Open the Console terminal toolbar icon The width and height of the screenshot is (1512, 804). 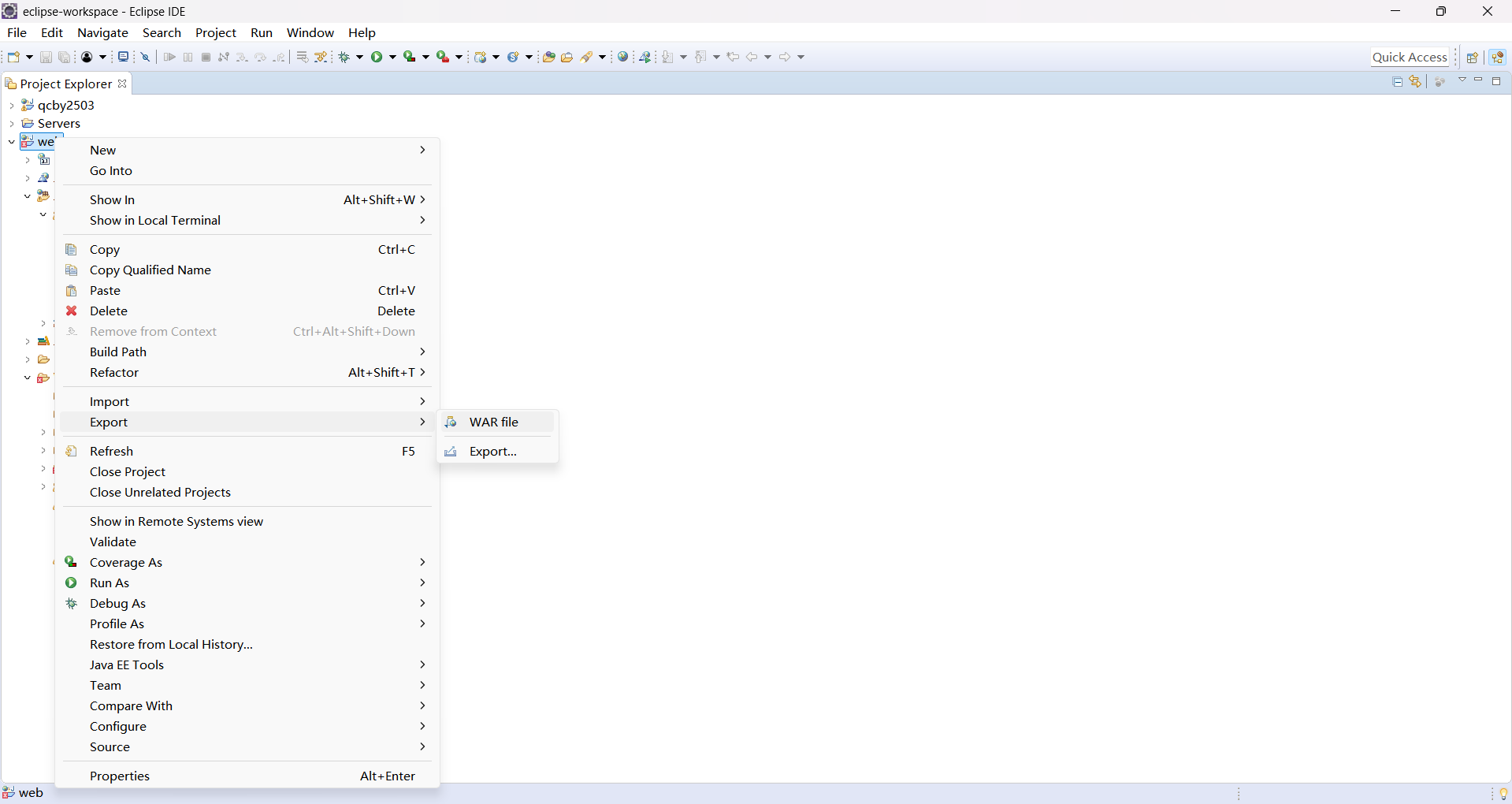click(123, 57)
